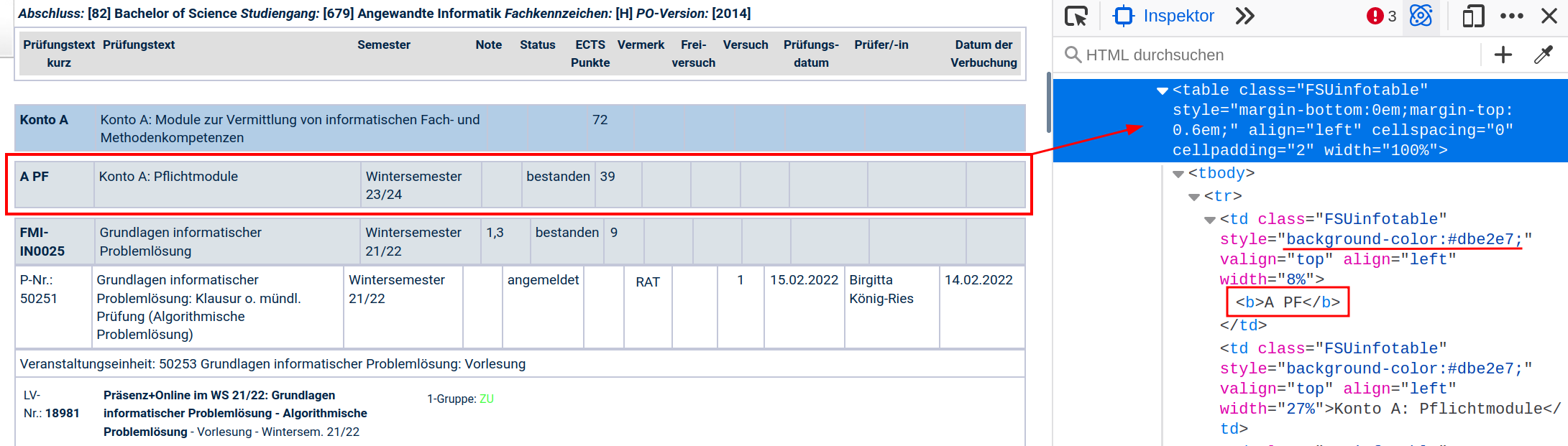Open the Präsenz+Online im WS 21/22 course link
1568x446 pixels.
pyautogui.click(x=235, y=414)
